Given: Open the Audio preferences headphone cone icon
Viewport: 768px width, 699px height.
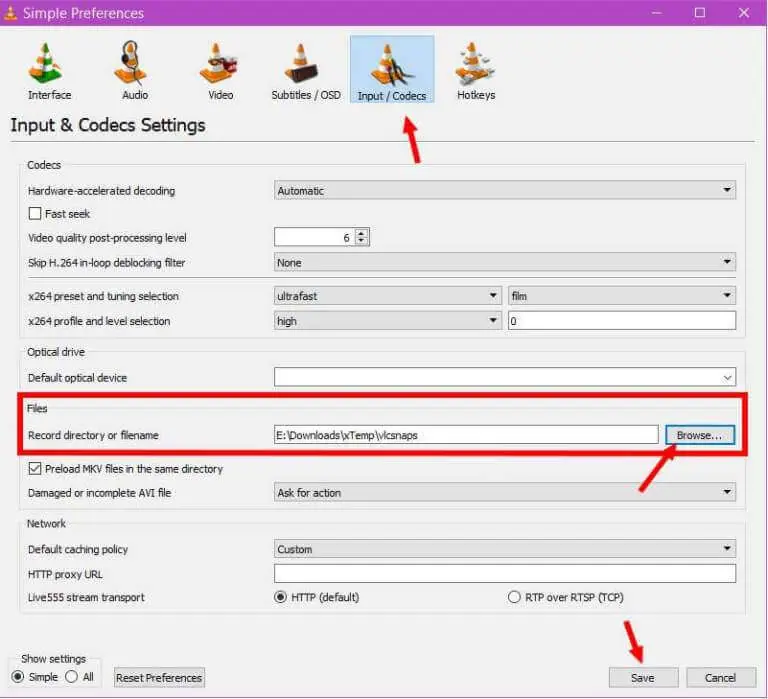Looking at the screenshot, I should pos(131,63).
